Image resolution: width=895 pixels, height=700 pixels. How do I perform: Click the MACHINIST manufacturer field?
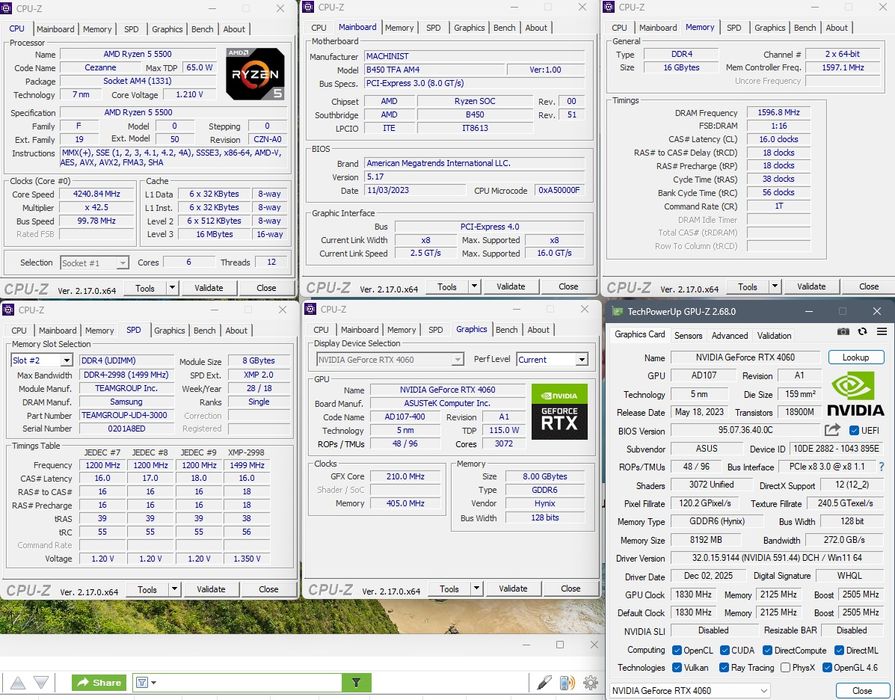[x=474, y=56]
